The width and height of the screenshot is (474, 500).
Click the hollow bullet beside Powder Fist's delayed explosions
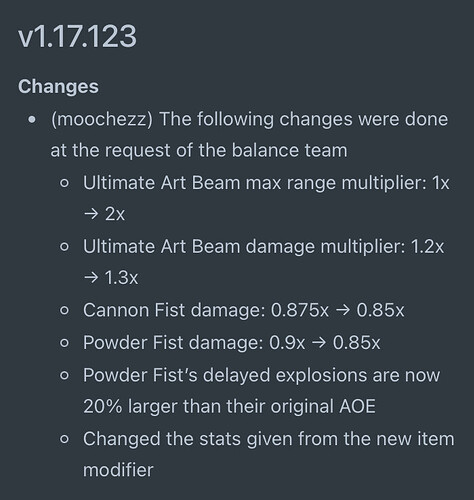click(64, 375)
